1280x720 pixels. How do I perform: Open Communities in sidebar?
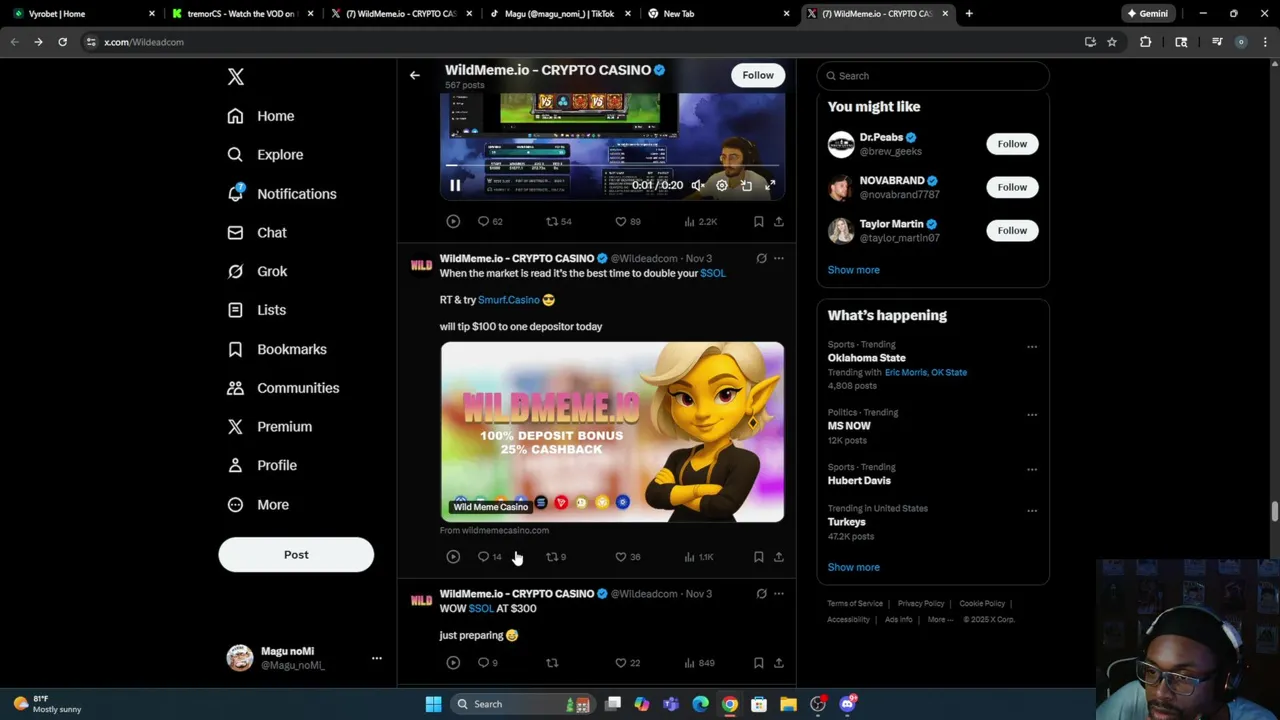(x=283, y=388)
